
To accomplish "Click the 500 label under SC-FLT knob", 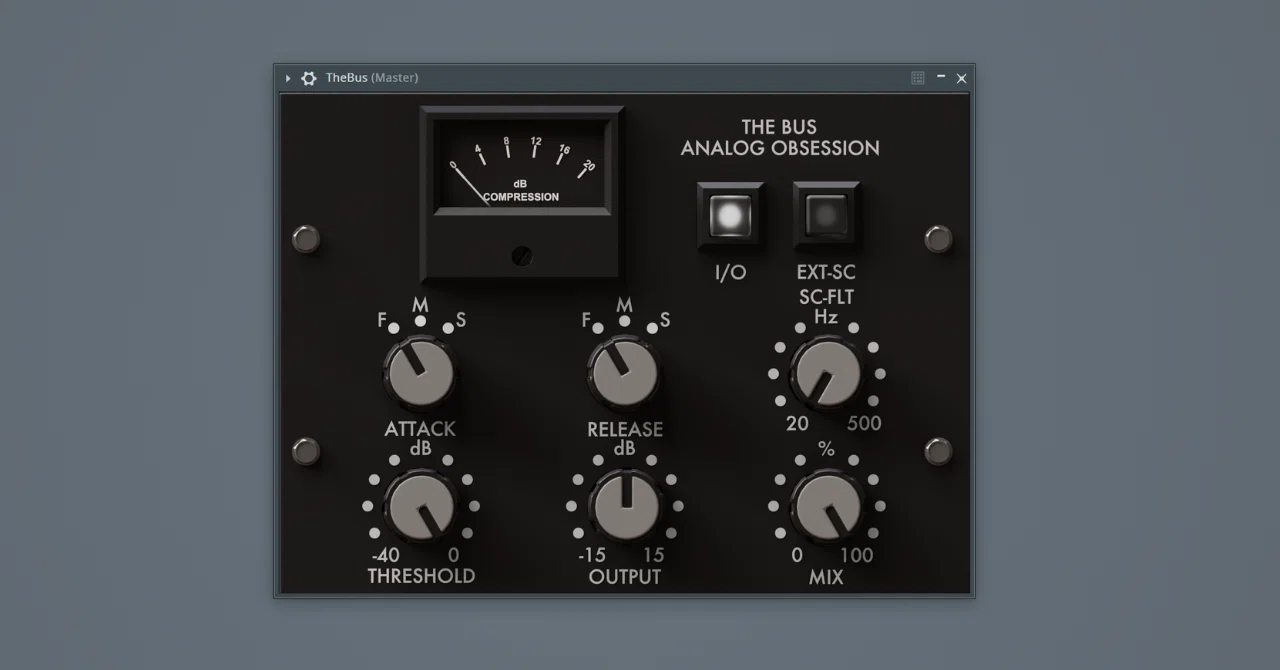I will click(x=864, y=423).
